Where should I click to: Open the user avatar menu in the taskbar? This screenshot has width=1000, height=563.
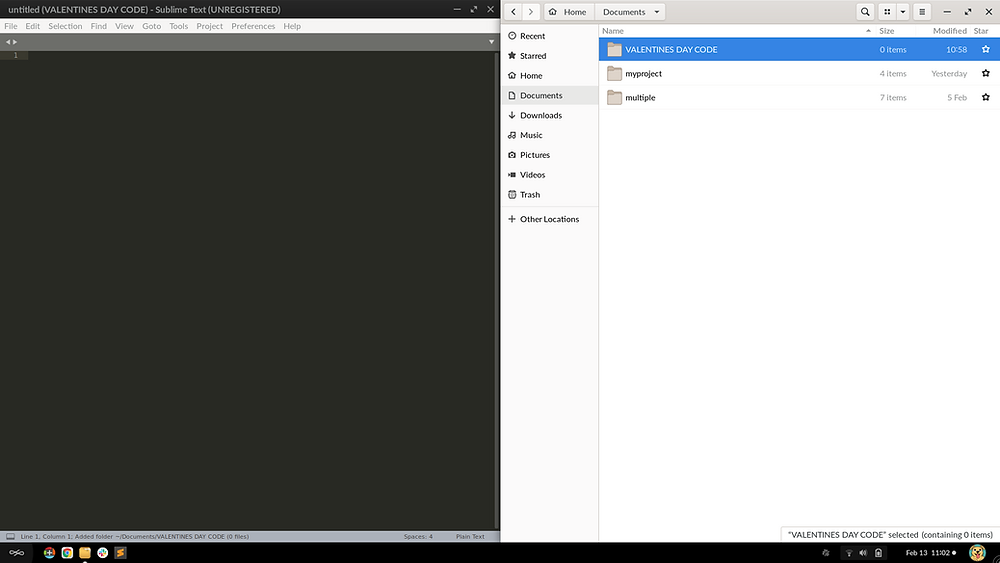pos(977,553)
